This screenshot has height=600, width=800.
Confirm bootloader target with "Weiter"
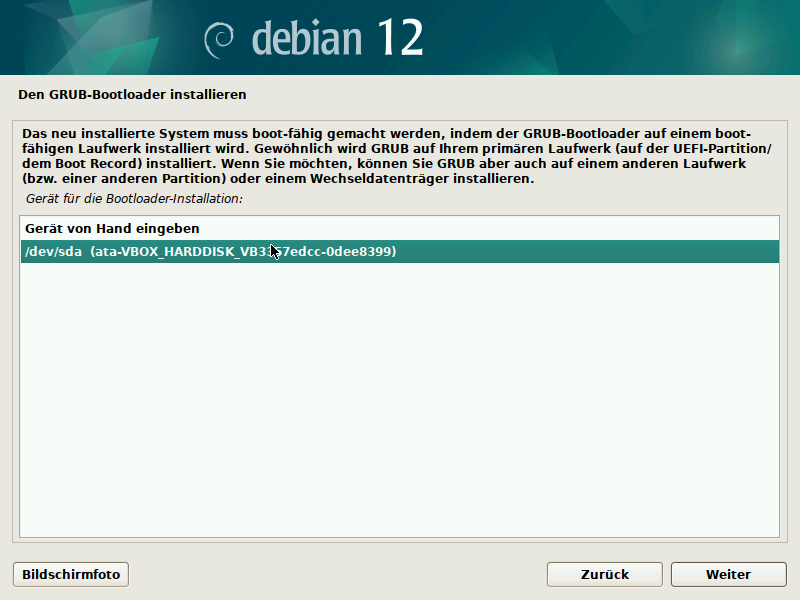[x=728, y=574]
